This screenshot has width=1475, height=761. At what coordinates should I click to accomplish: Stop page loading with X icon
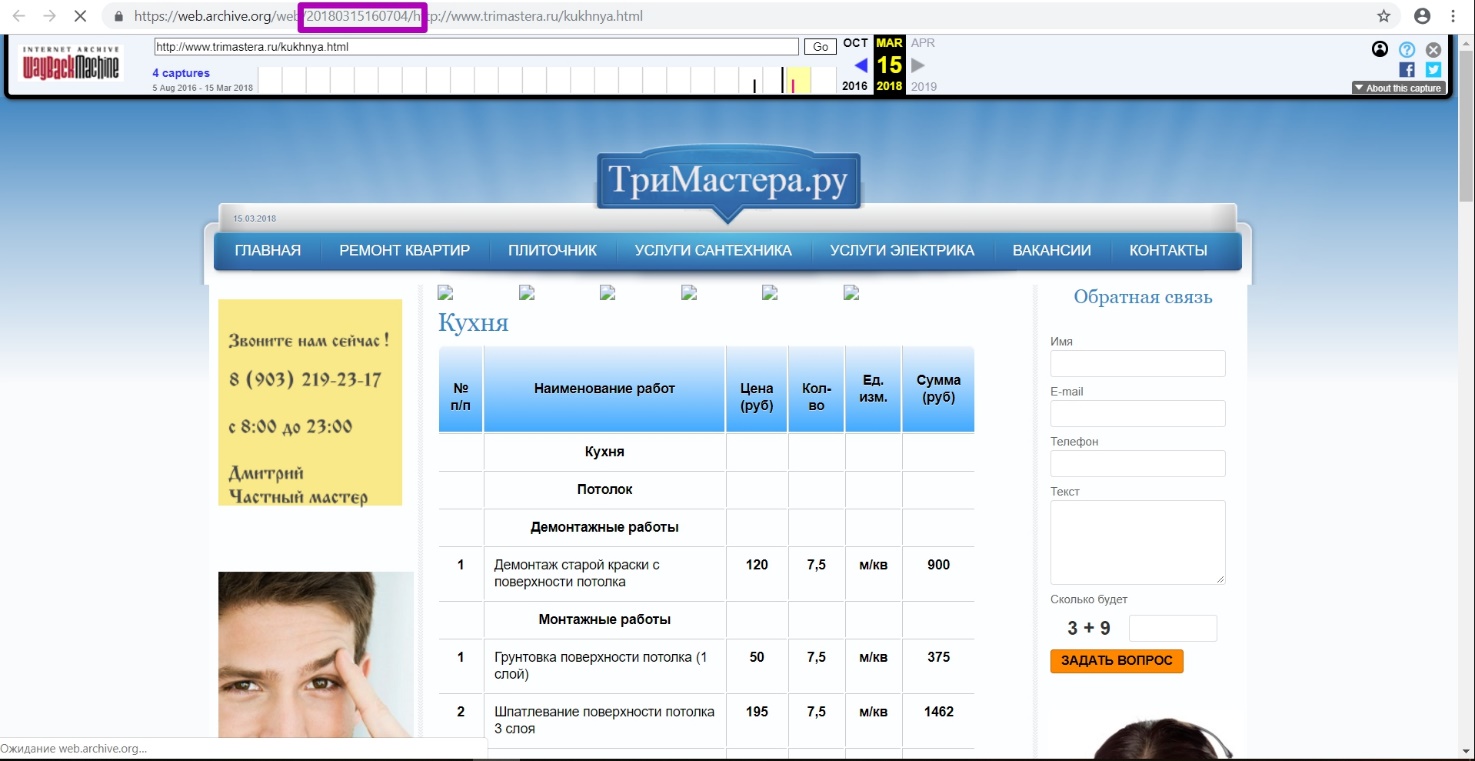[82, 17]
